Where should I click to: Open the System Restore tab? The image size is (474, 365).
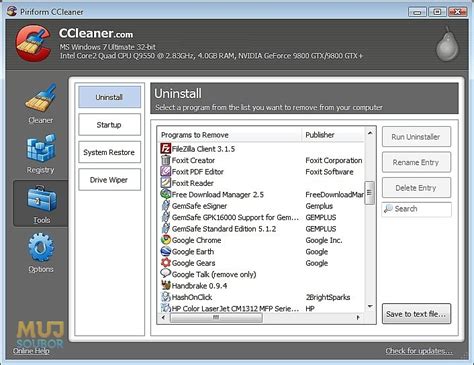(x=109, y=152)
